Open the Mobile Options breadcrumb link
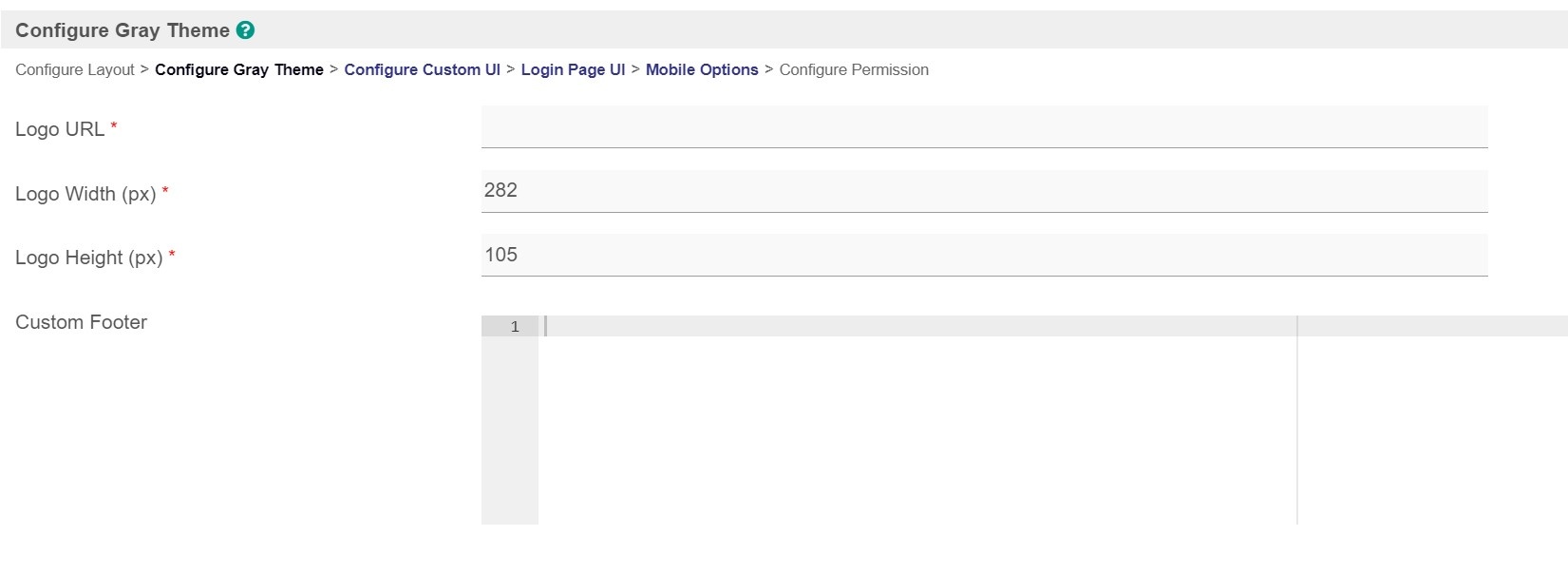Image resolution: width=1568 pixels, height=574 pixels. tap(702, 70)
